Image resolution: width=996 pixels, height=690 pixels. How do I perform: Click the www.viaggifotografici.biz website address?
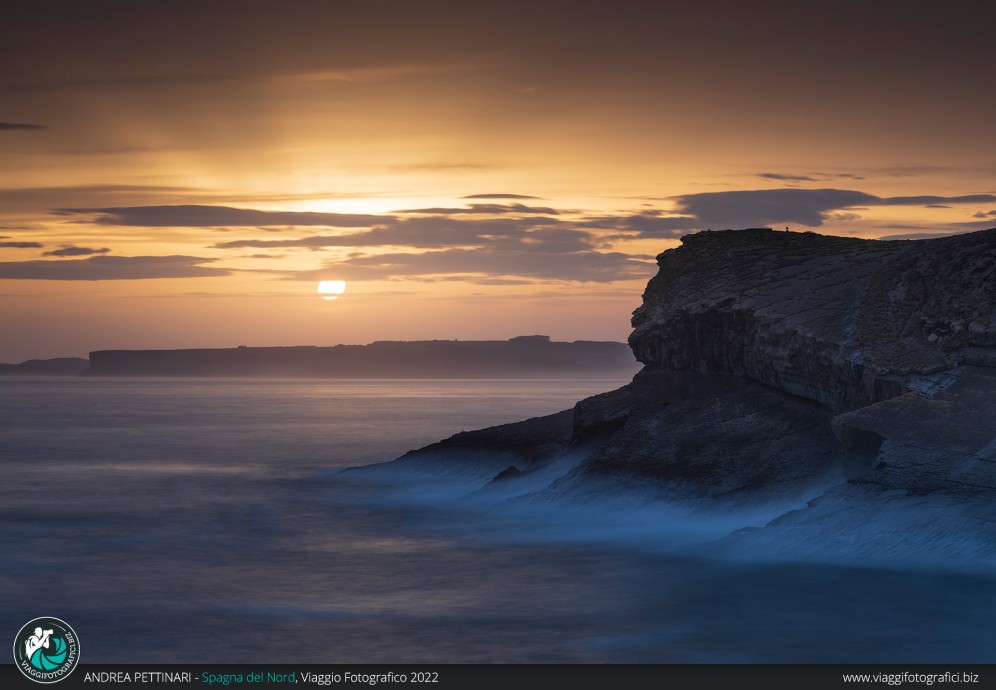(910, 677)
